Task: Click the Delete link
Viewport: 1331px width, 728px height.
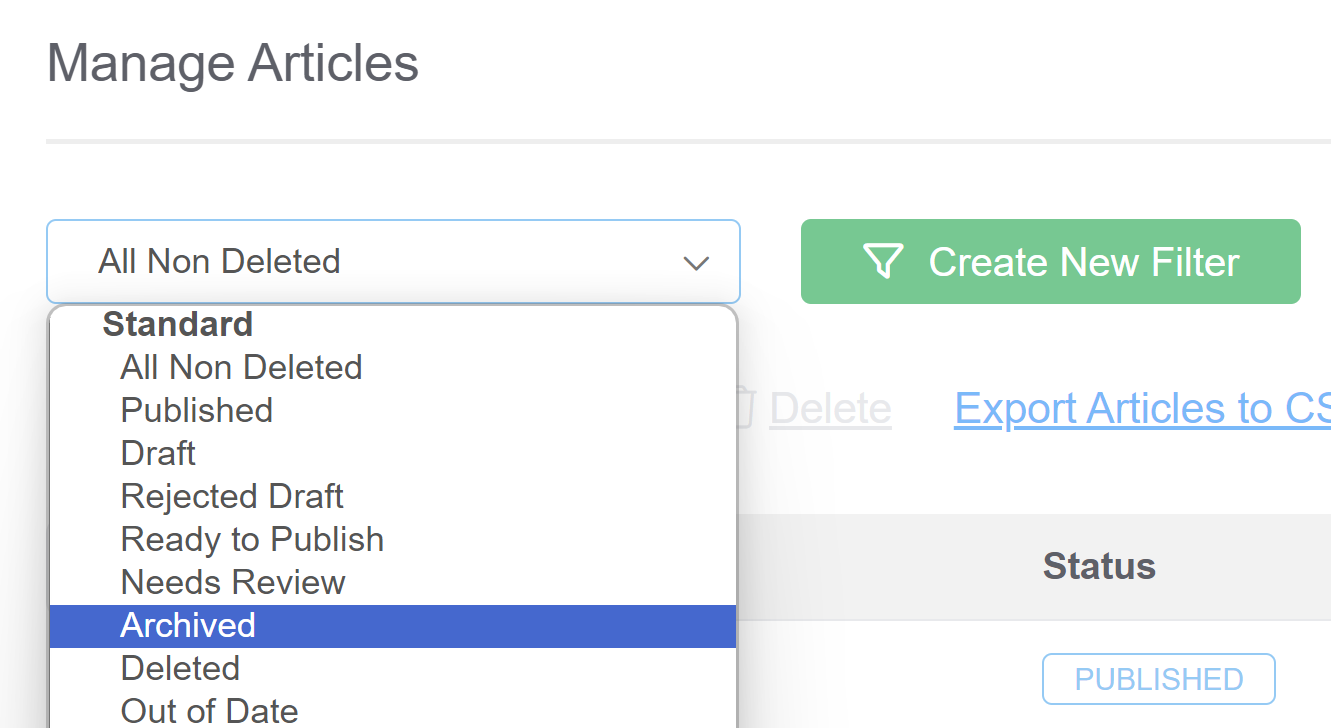Action: tap(830, 408)
